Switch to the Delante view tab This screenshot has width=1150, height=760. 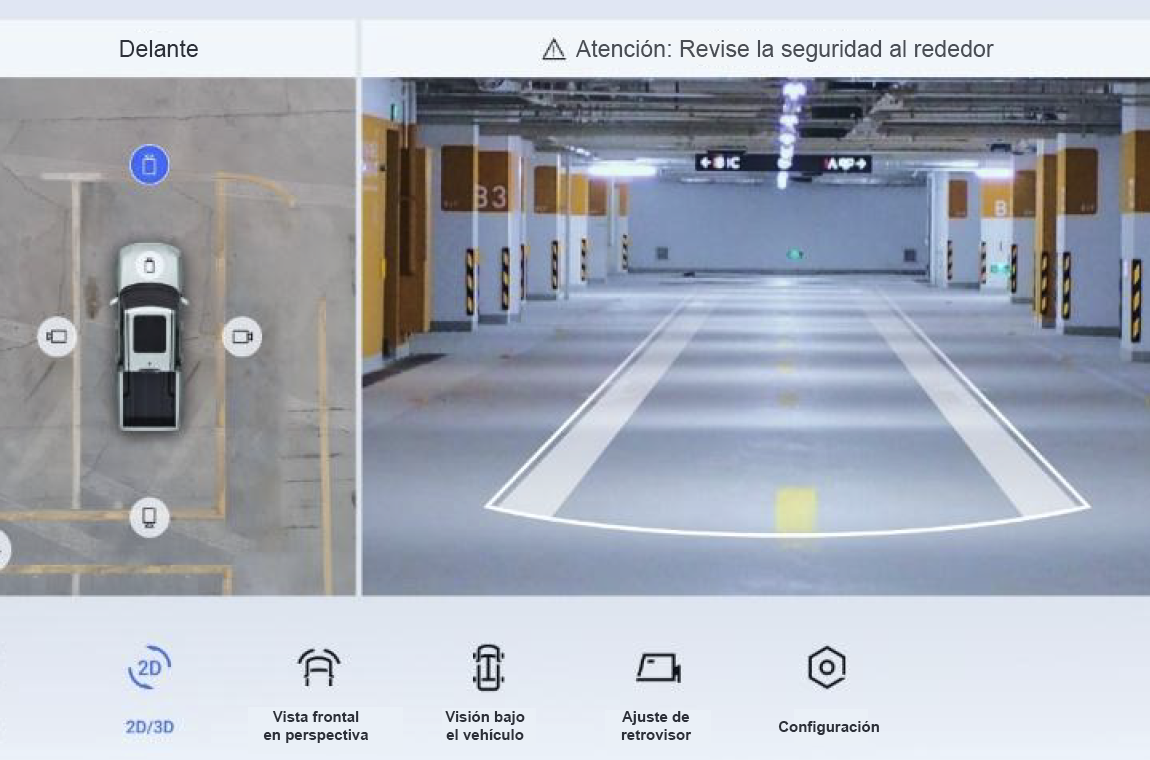coord(160,47)
